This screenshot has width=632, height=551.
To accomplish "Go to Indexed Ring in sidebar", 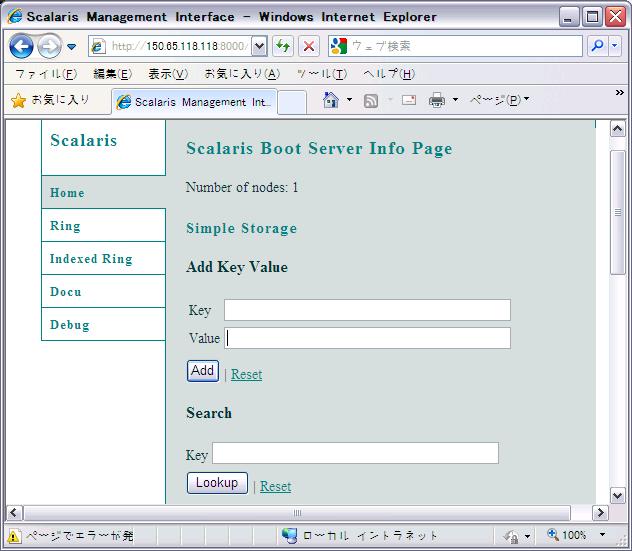I will click(91, 259).
